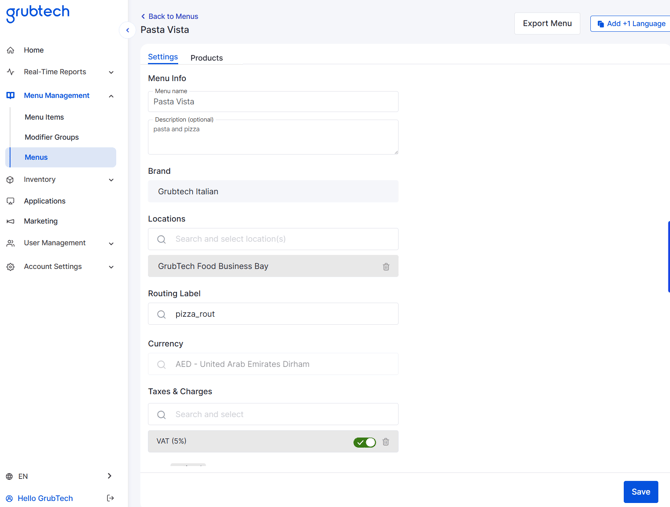Click the copy icon on the Add +1 Language button
Screen dimensions: 670x507
coord(600,24)
